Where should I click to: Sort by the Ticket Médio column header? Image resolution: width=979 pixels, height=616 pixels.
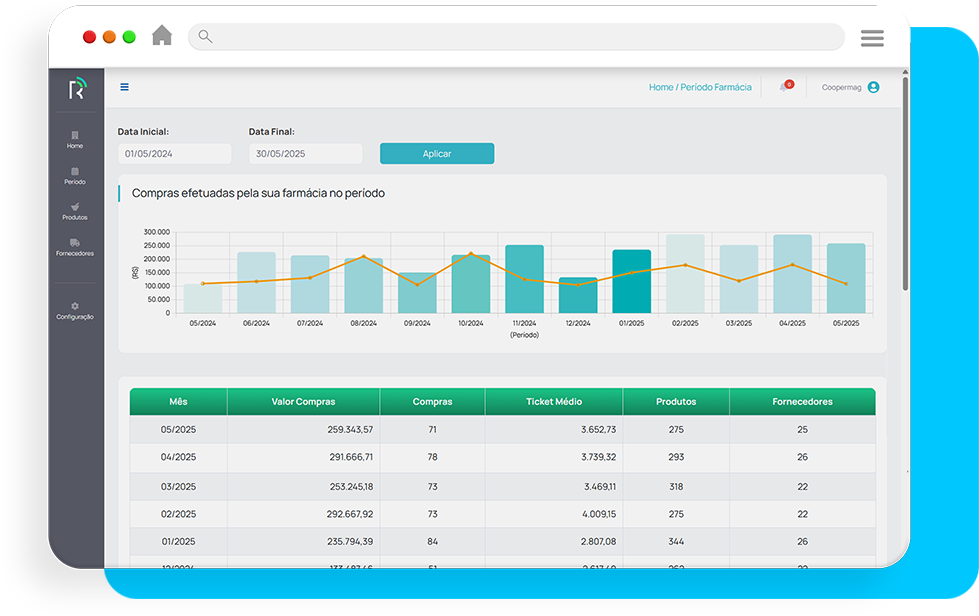pos(553,402)
